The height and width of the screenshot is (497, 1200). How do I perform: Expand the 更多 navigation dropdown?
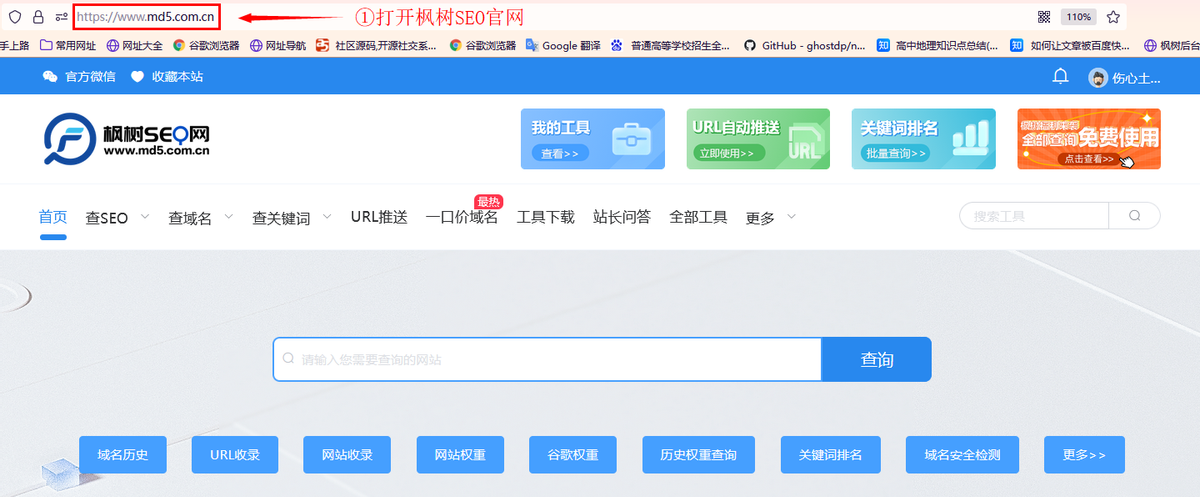pyautogui.click(x=771, y=217)
